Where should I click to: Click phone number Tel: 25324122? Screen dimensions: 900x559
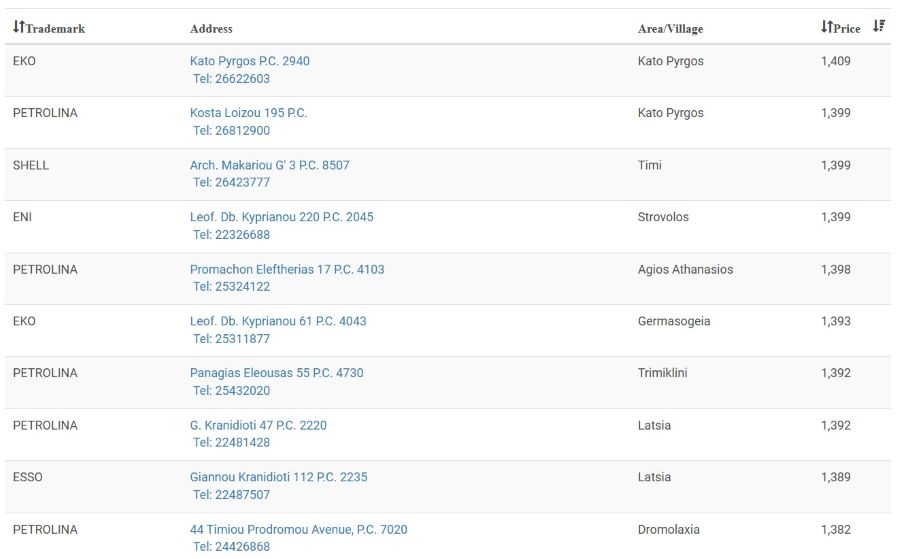231,287
